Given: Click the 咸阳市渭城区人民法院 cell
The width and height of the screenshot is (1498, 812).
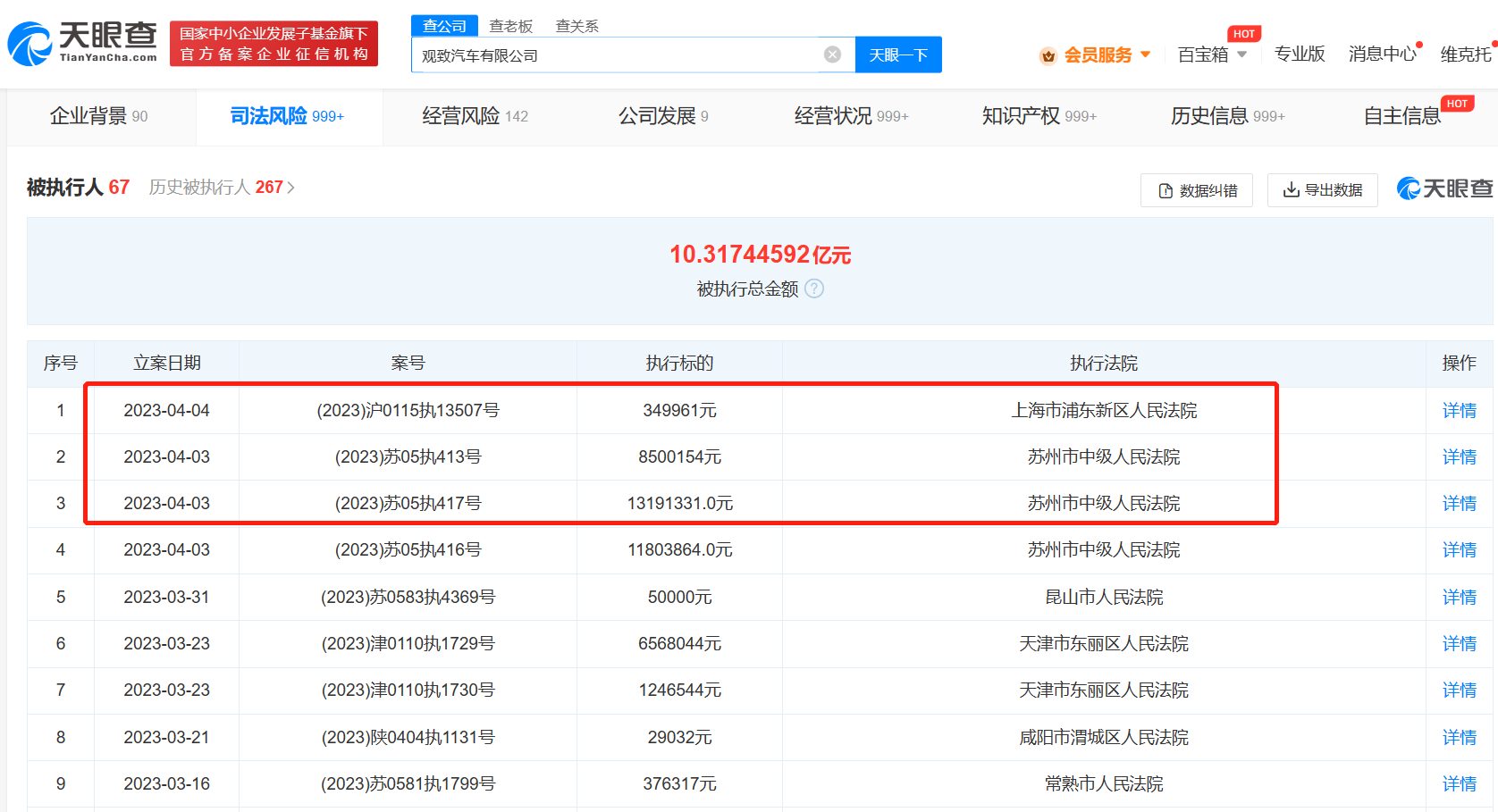Looking at the screenshot, I should coord(1104,737).
